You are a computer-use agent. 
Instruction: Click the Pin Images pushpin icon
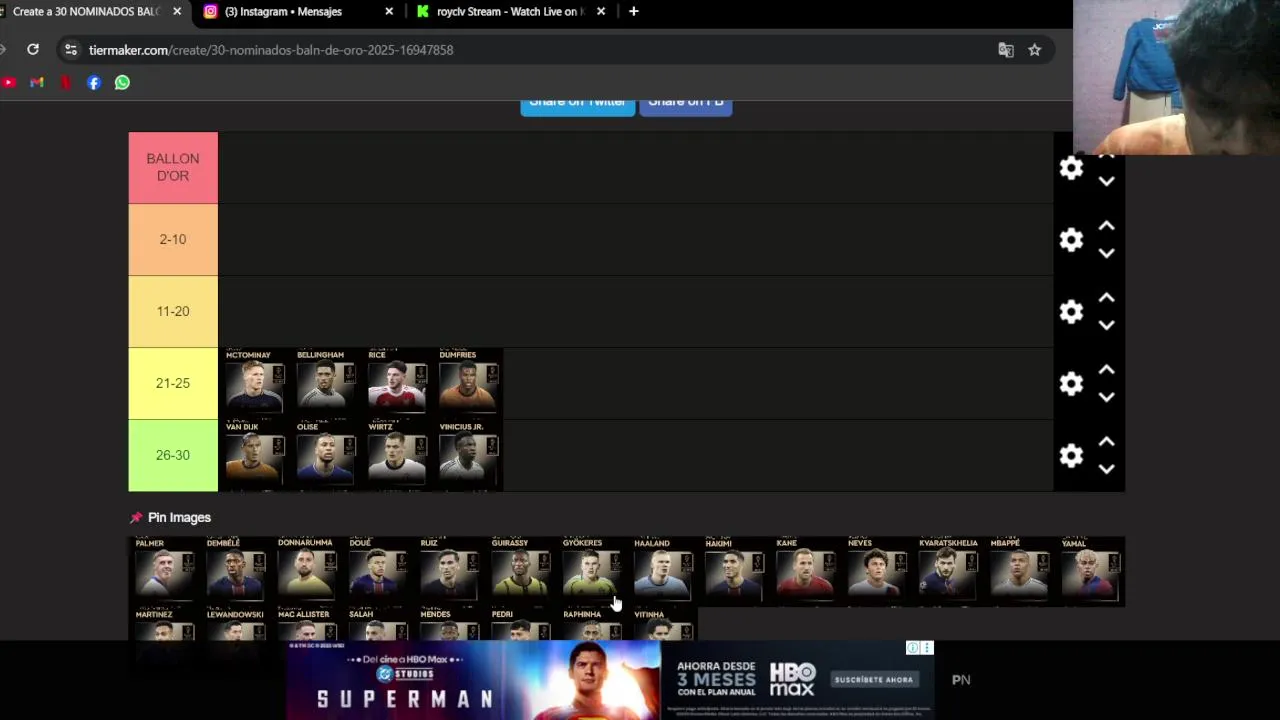[136, 517]
